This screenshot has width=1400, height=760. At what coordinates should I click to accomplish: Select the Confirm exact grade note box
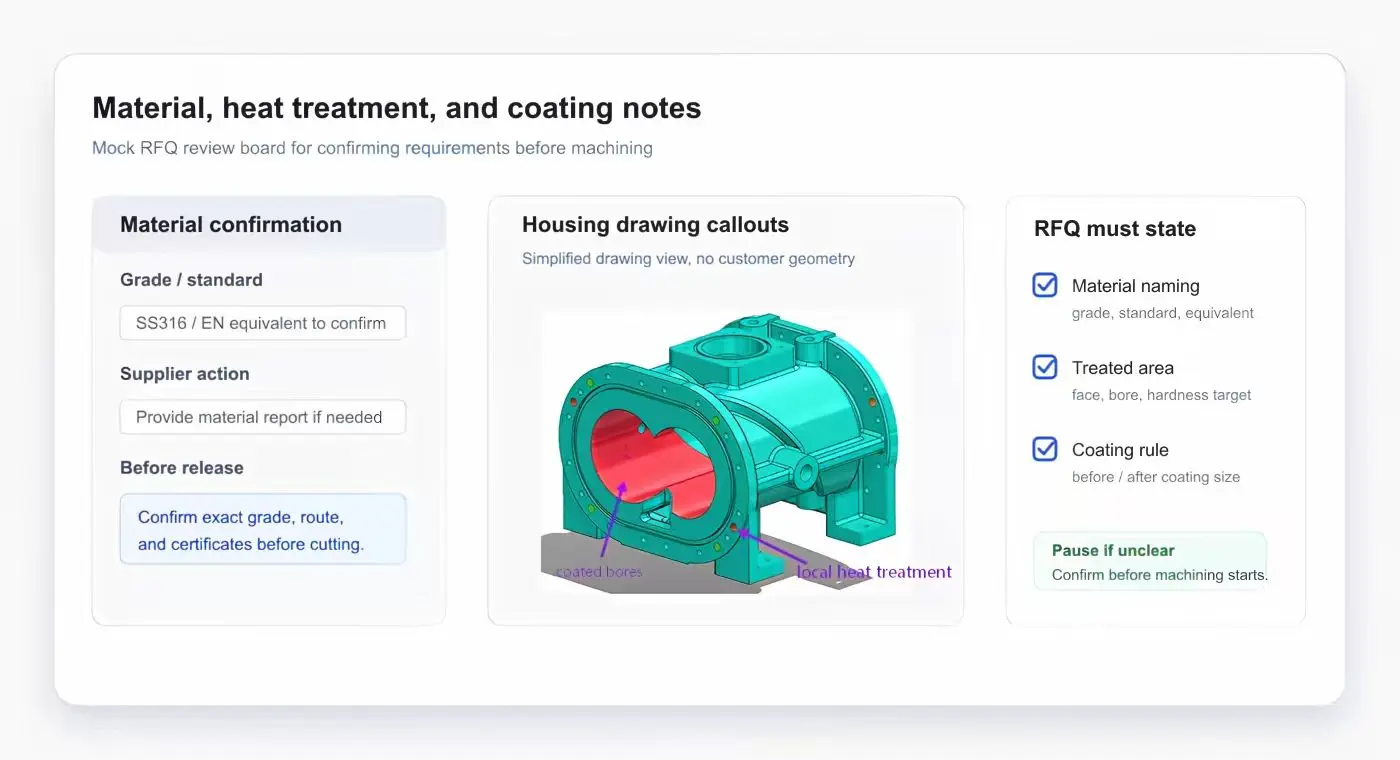(x=263, y=529)
